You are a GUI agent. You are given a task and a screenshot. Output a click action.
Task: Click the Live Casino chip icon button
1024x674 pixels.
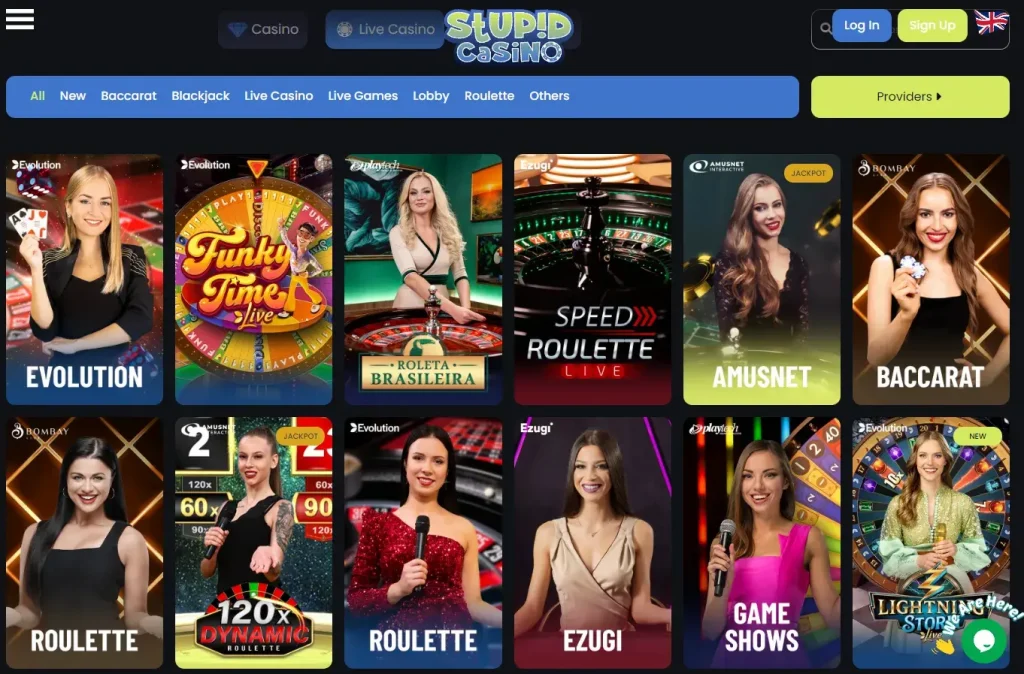click(x=385, y=29)
